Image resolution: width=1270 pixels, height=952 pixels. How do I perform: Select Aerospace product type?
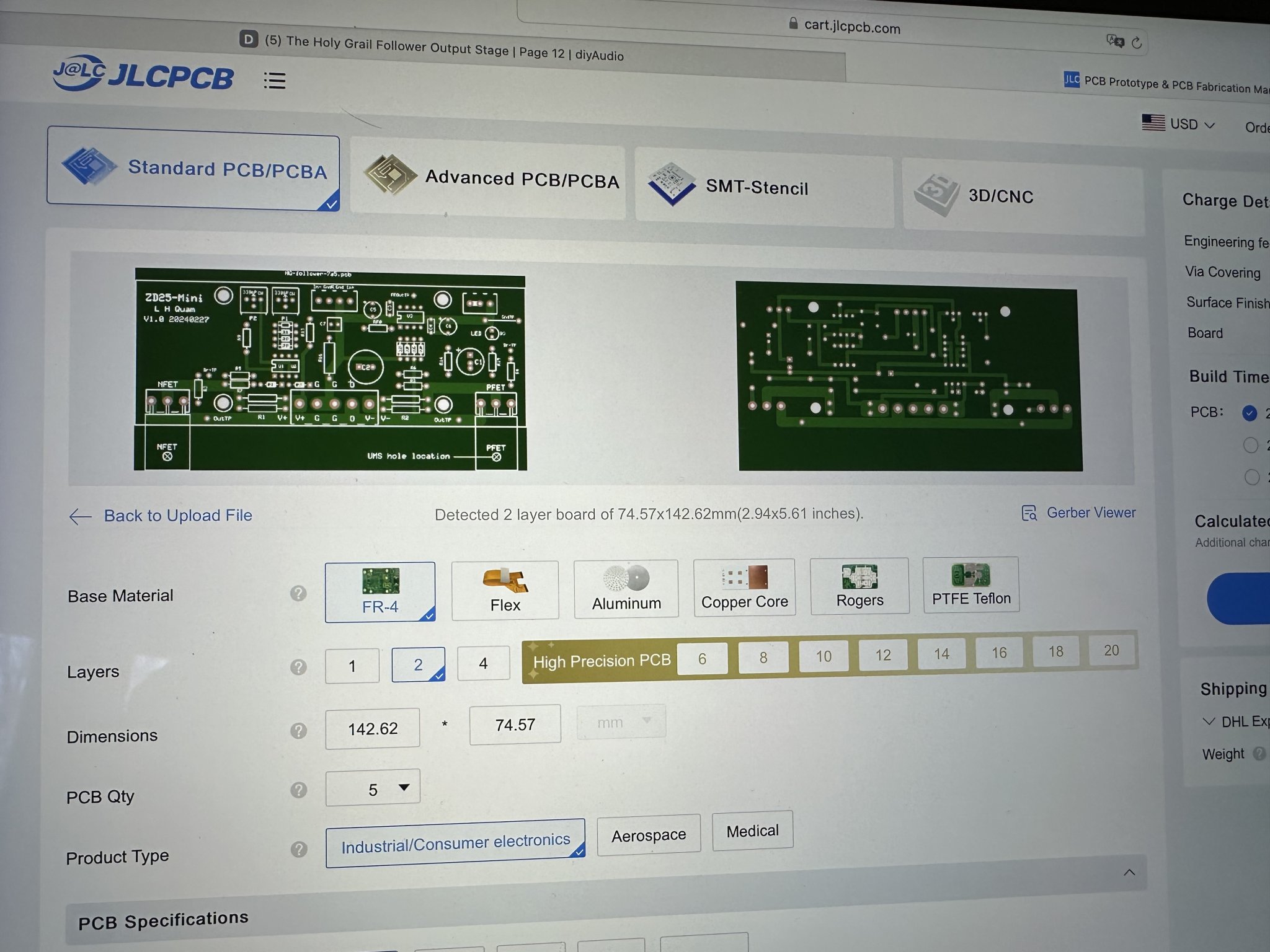(x=649, y=835)
